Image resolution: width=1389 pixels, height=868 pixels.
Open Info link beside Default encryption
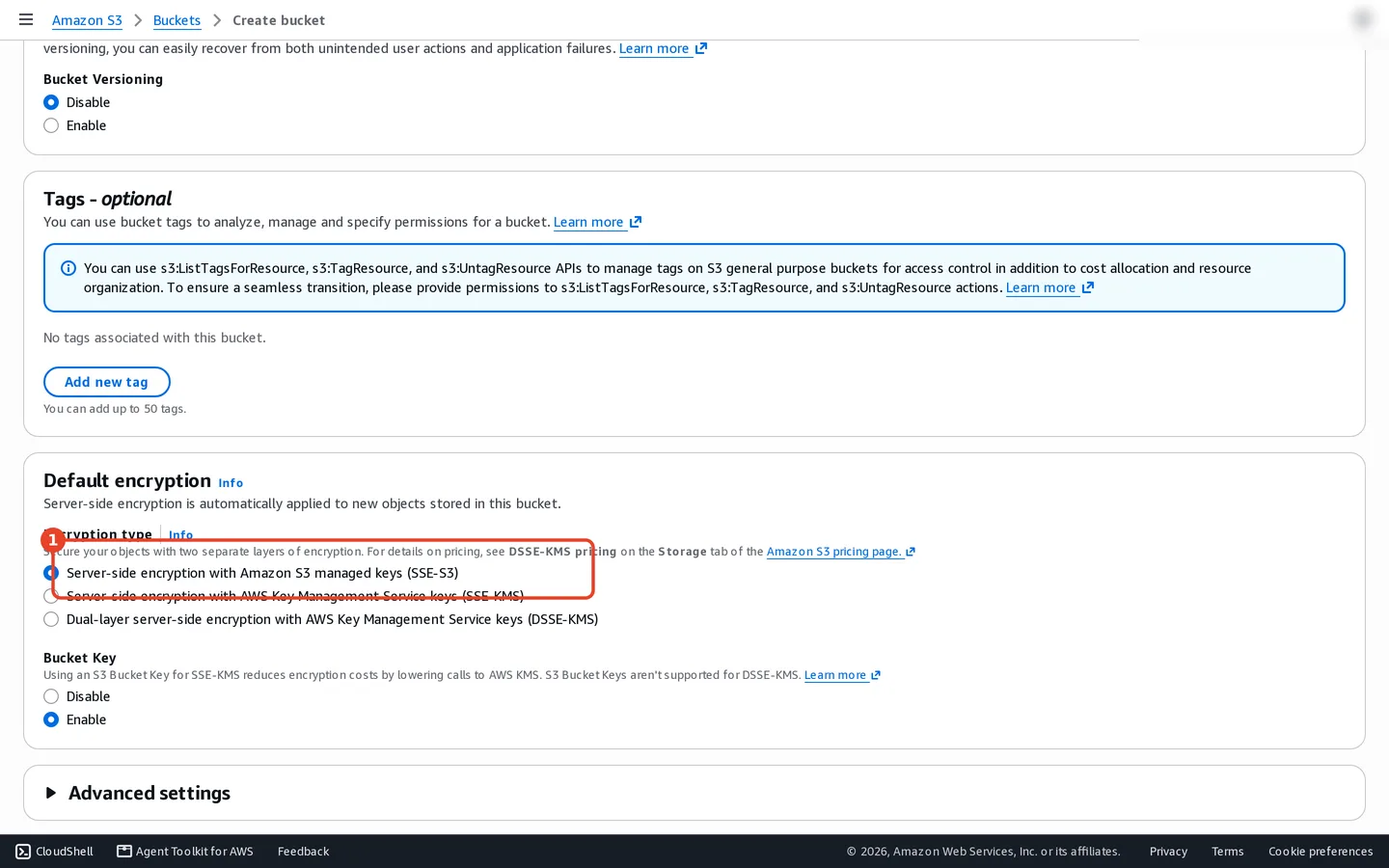[231, 483]
